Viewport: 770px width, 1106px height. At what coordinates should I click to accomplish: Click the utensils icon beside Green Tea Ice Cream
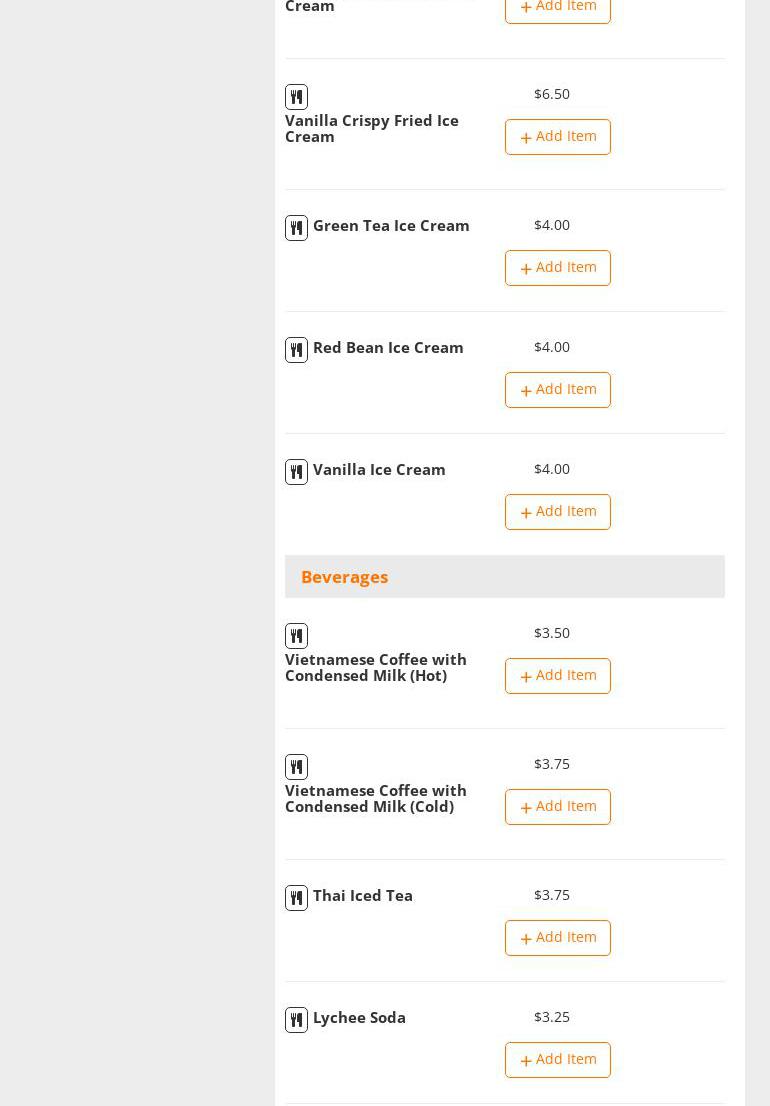click(296, 228)
